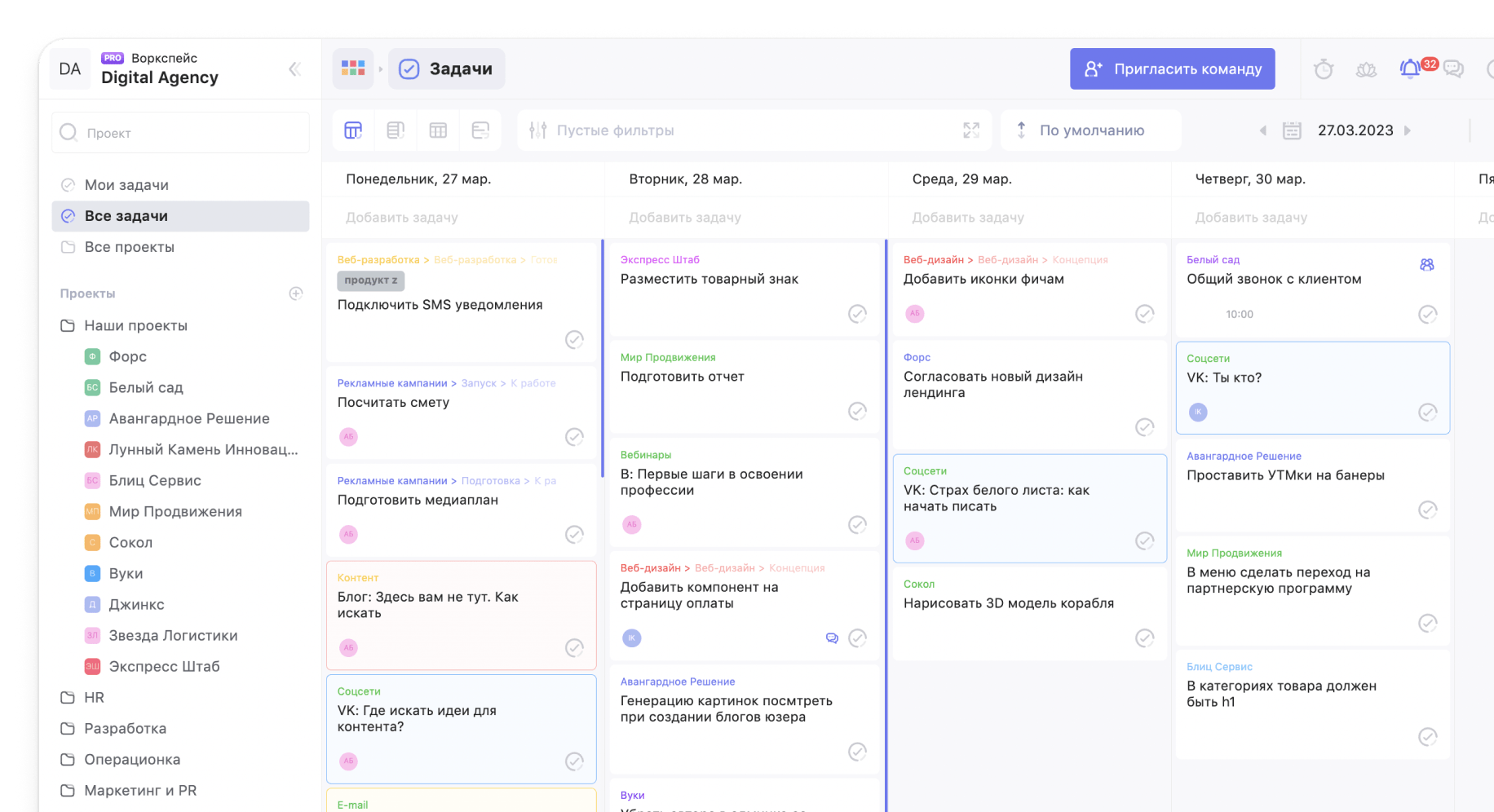Mark Подключить SMS уведомления as done

574,339
